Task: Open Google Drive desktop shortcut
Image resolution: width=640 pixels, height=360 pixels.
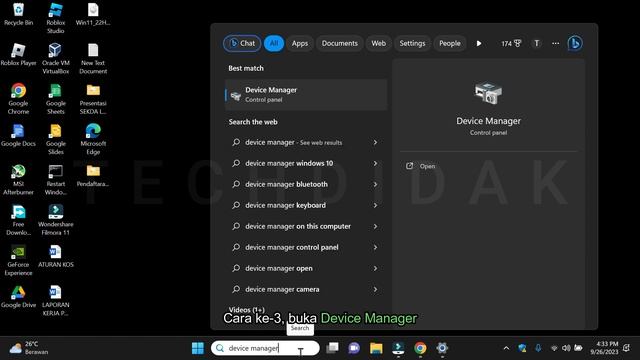Action: [x=18, y=297]
